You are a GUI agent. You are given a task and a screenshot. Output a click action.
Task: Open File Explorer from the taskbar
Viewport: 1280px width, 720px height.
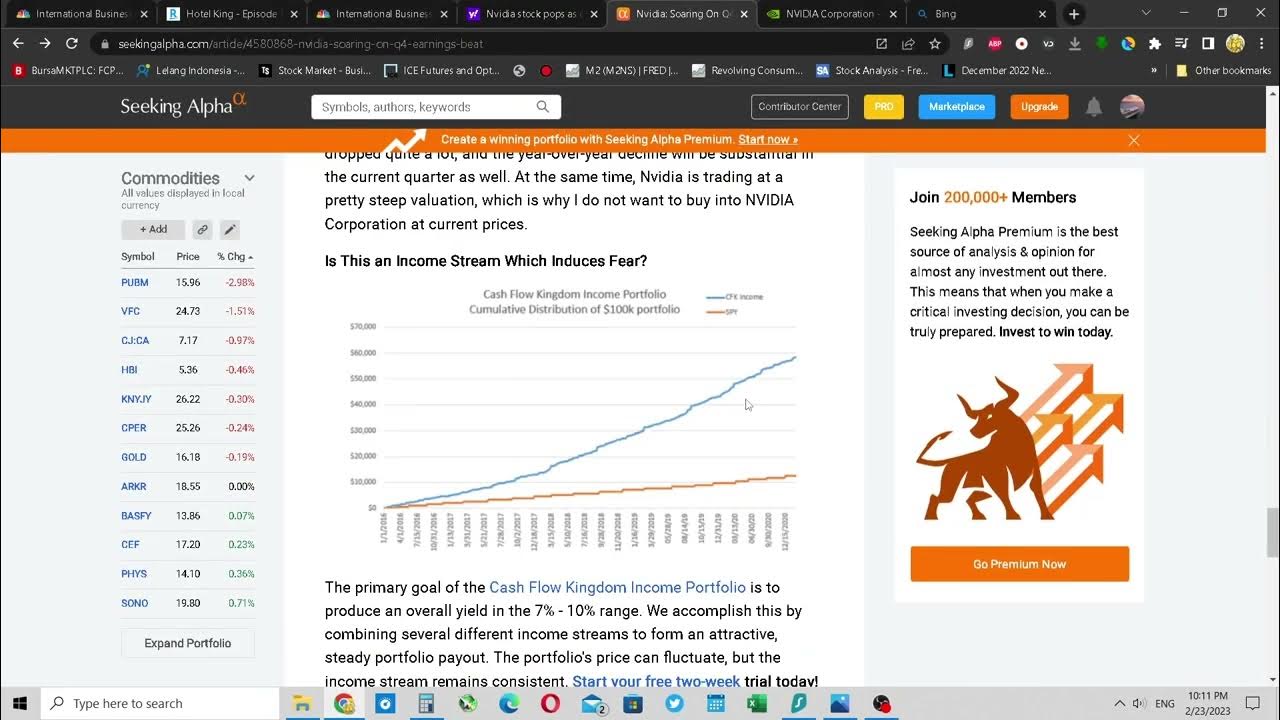click(301, 703)
